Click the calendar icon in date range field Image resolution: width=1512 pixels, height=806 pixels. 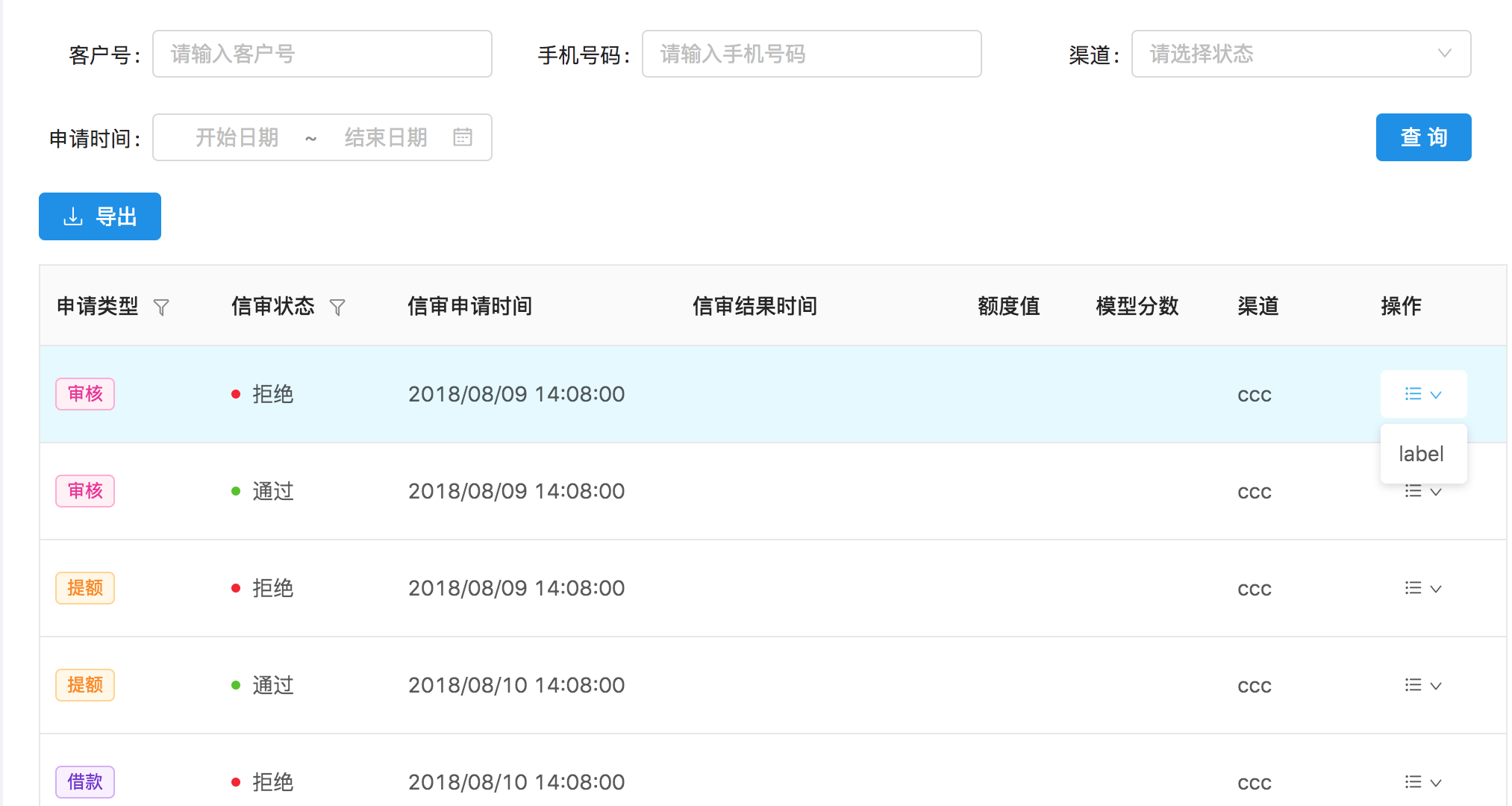pos(463,137)
